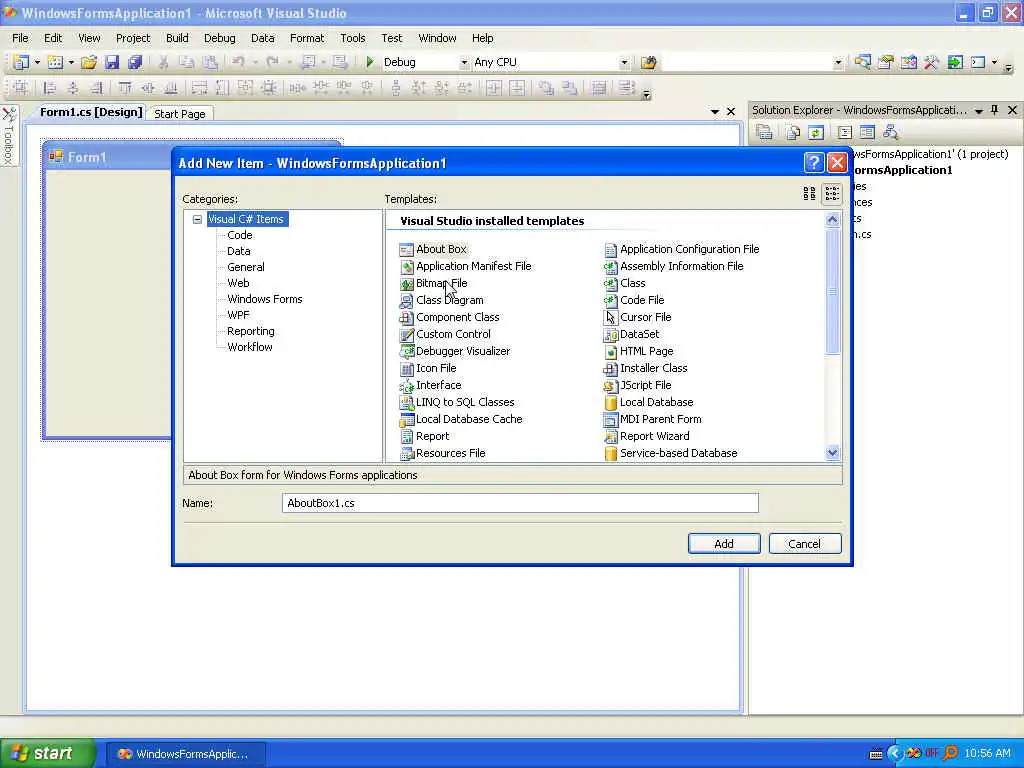Switch to the Start Page tab

pos(180,114)
